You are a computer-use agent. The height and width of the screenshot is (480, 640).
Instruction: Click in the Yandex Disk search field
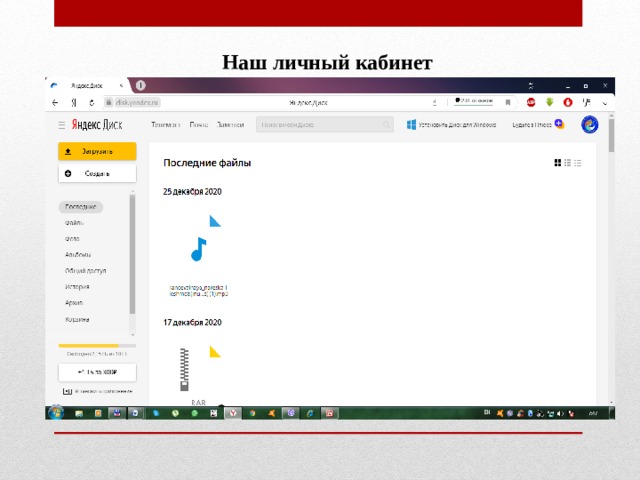(x=325, y=124)
